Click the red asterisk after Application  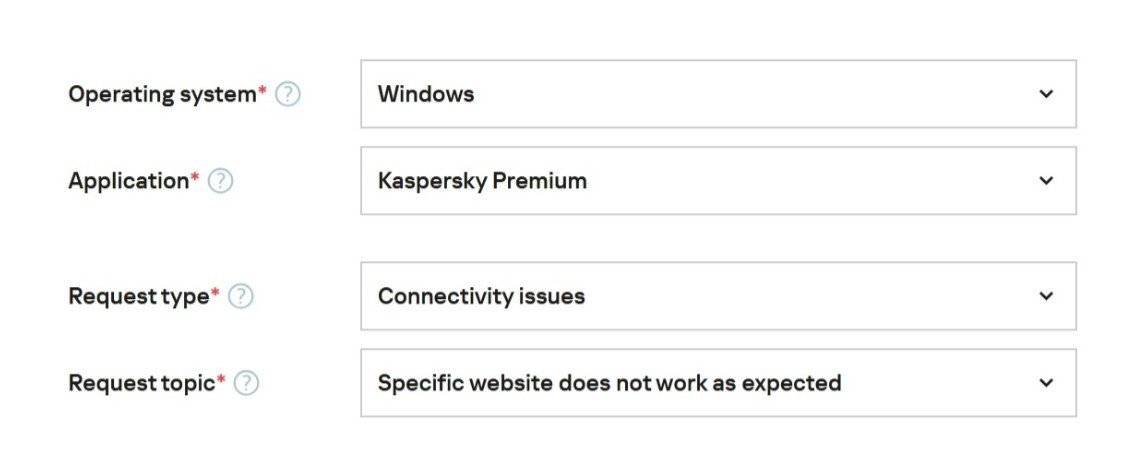(195, 177)
